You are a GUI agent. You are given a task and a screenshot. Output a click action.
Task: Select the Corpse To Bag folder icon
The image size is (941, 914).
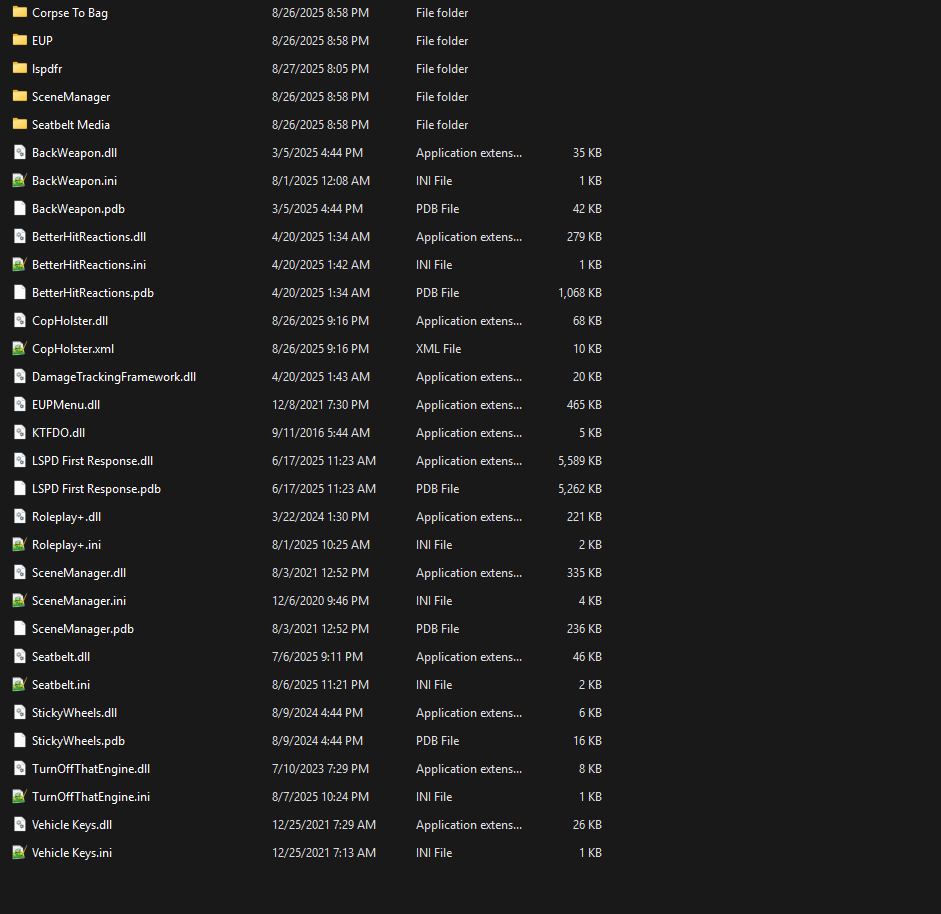[20, 12]
